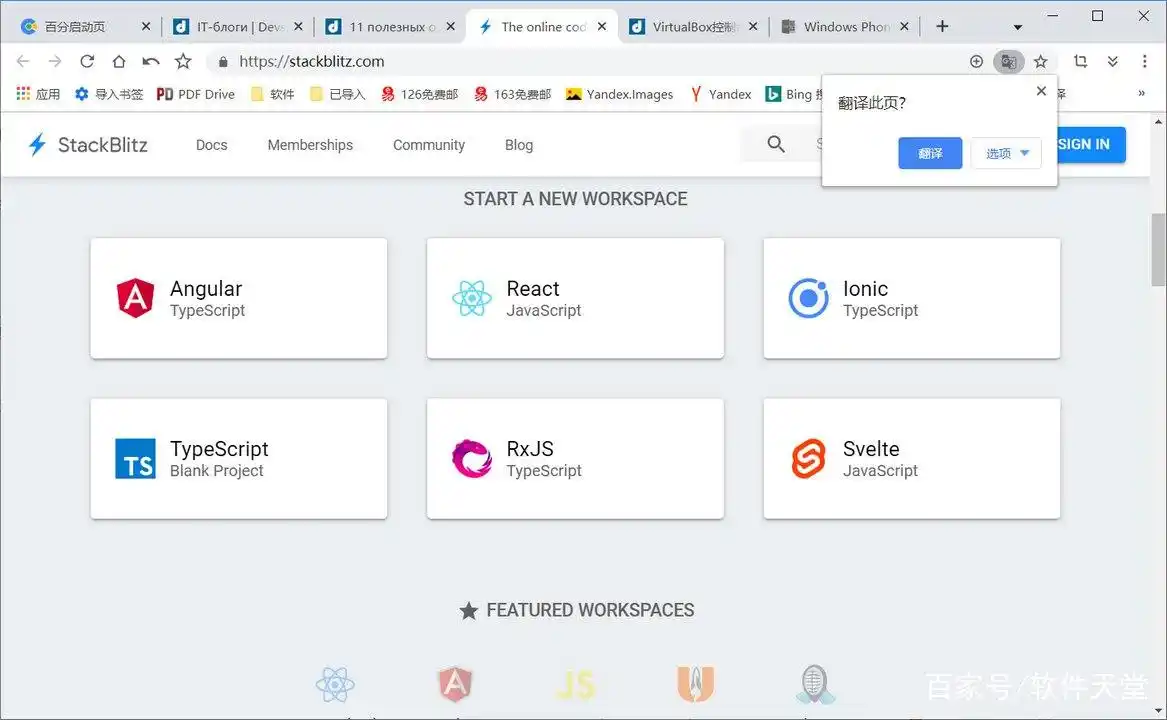Click the RxJS logo icon
This screenshot has height=720, width=1167.
(x=471, y=459)
